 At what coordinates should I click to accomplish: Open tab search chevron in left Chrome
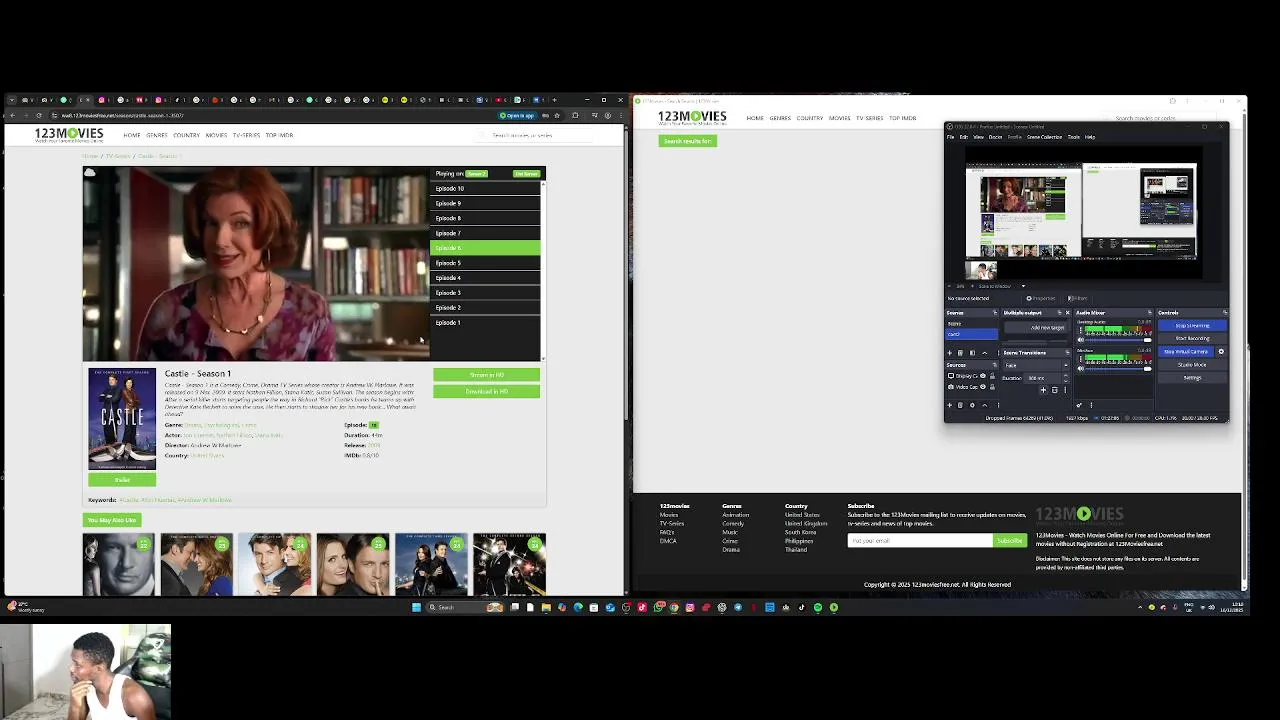click(12, 100)
